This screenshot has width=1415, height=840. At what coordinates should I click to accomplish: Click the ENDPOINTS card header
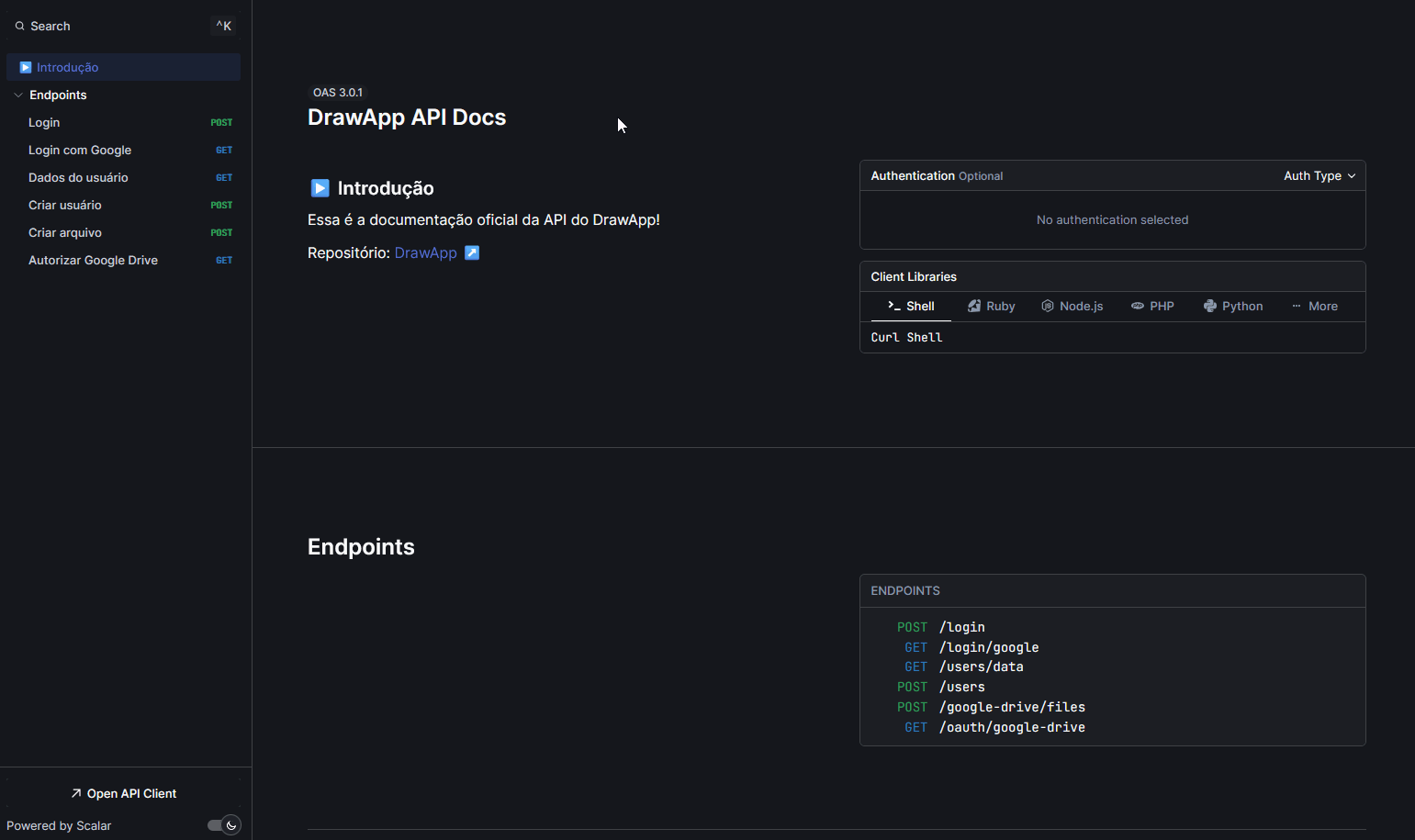pos(1112,590)
